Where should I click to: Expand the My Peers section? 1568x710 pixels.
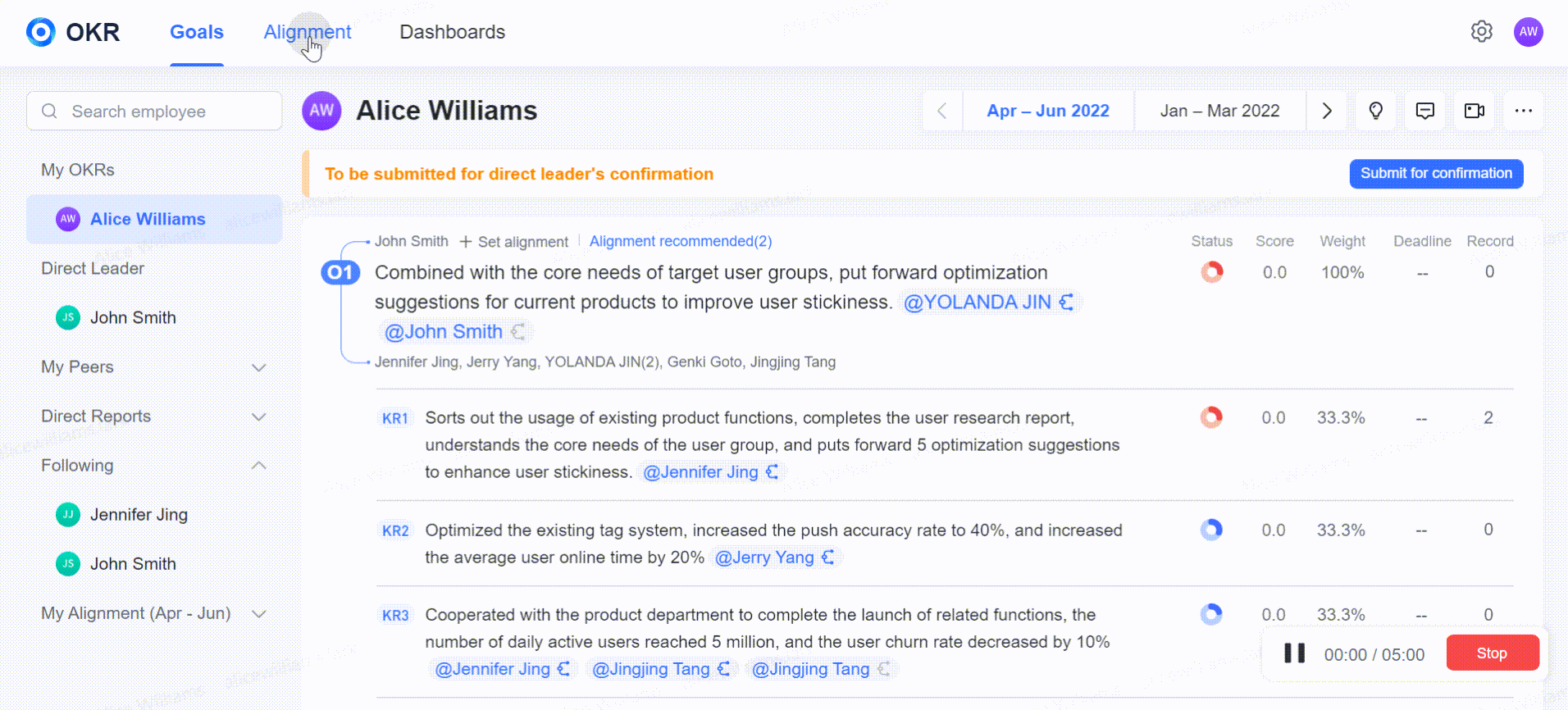259,367
